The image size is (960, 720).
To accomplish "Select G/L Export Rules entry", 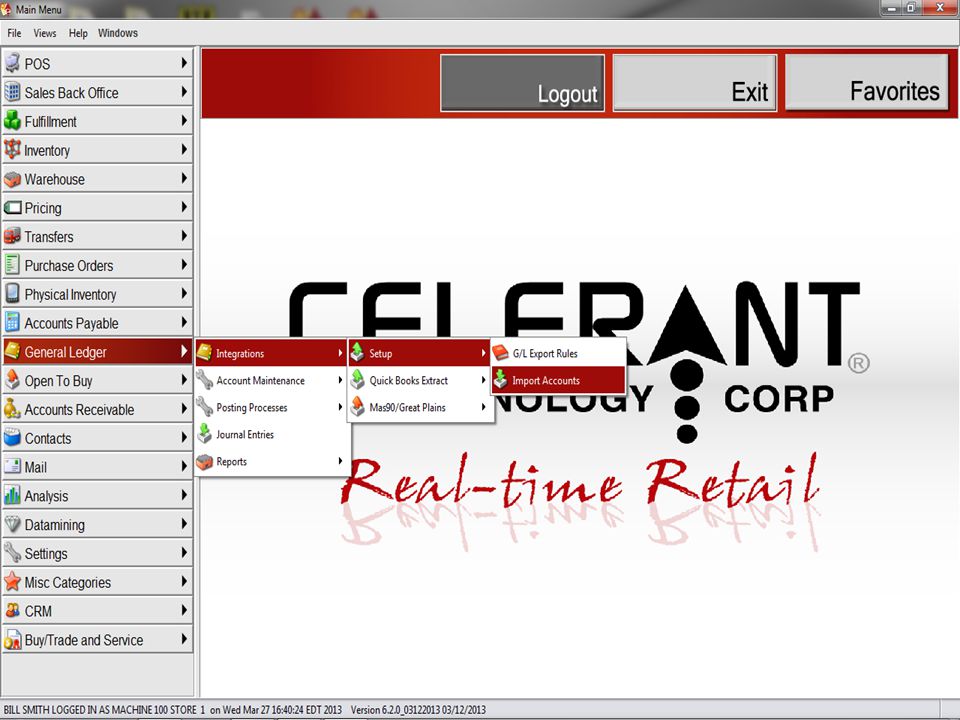I will pyautogui.click(x=558, y=353).
